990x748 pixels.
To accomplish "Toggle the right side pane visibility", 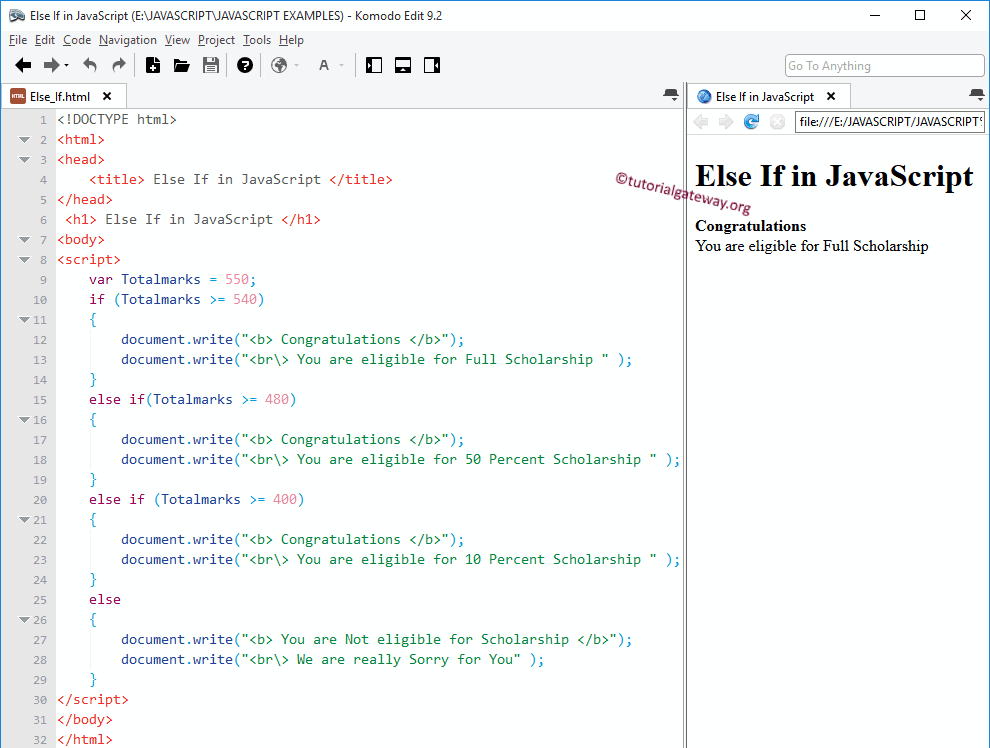I will click(432, 66).
